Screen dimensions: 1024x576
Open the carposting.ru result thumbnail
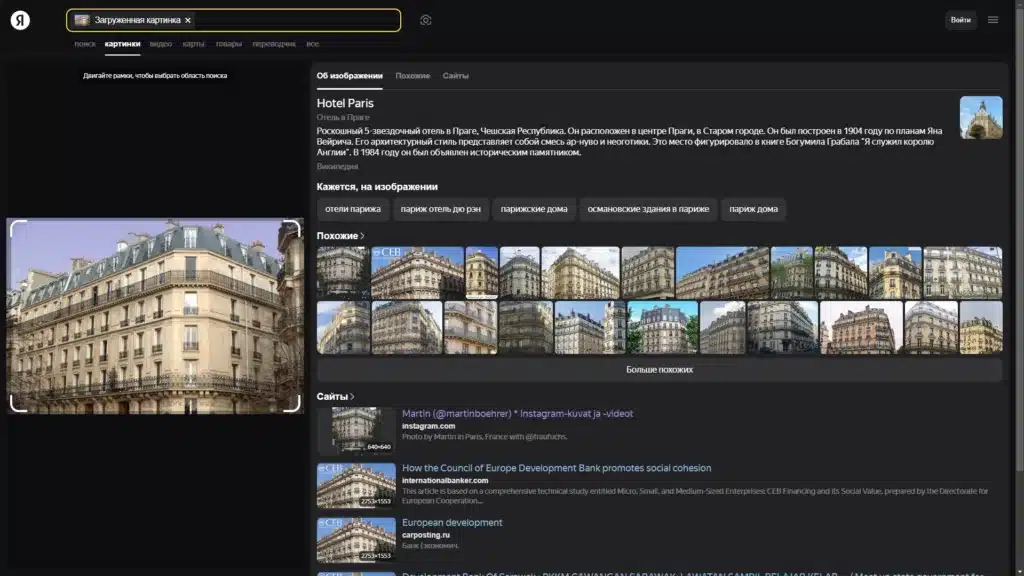tap(356, 540)
